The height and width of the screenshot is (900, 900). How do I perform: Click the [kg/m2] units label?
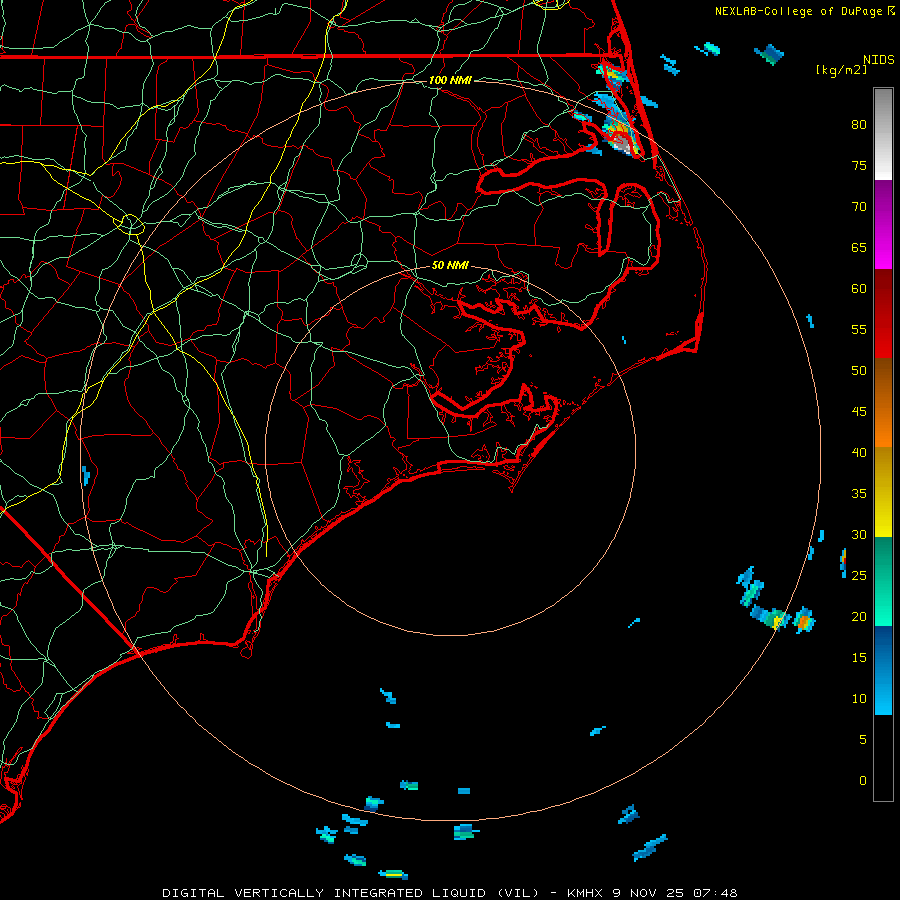pyautogui.click(x=841, y=70)
